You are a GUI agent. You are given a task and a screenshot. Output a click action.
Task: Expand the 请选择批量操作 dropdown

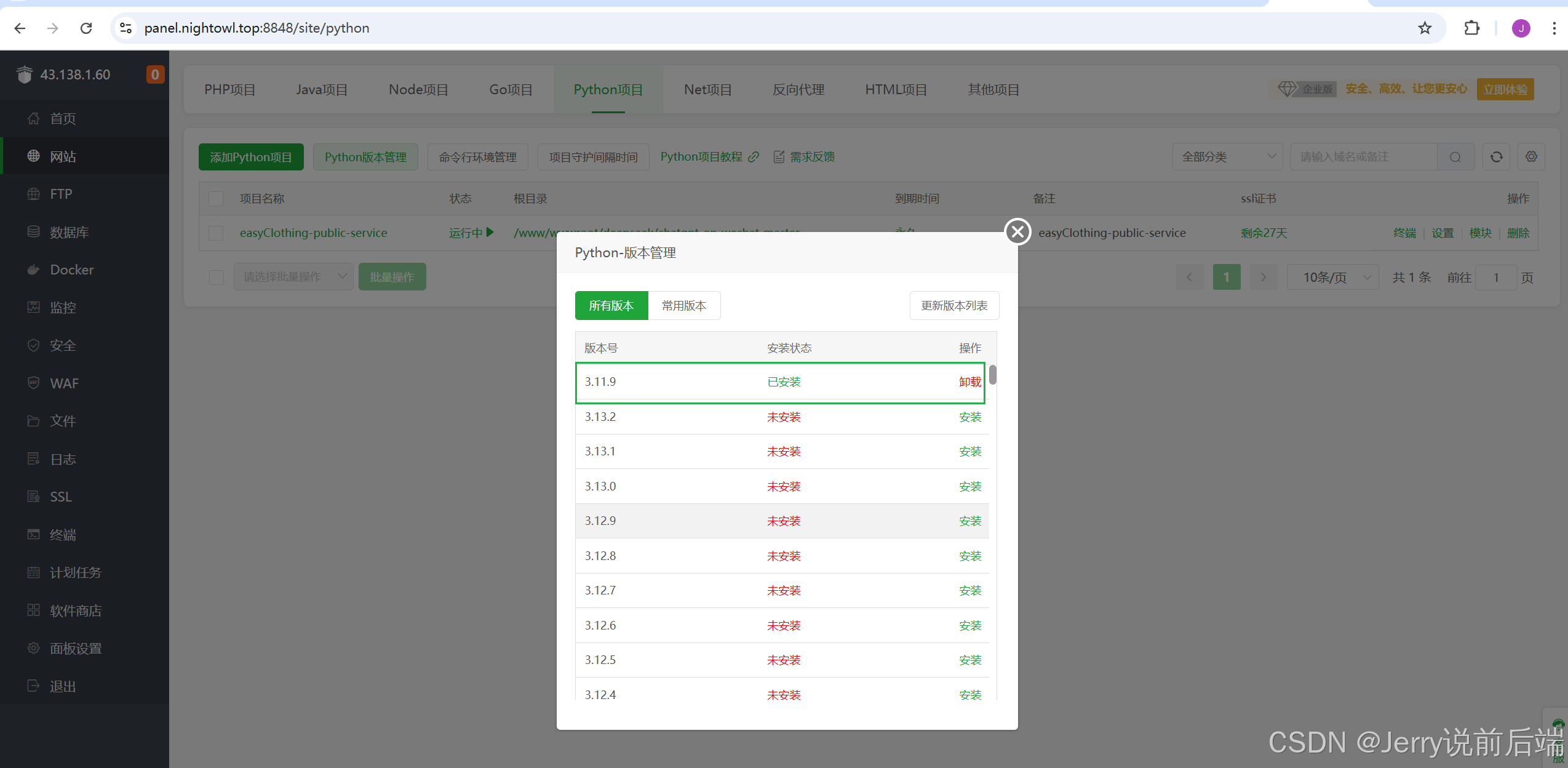[293, 278]
